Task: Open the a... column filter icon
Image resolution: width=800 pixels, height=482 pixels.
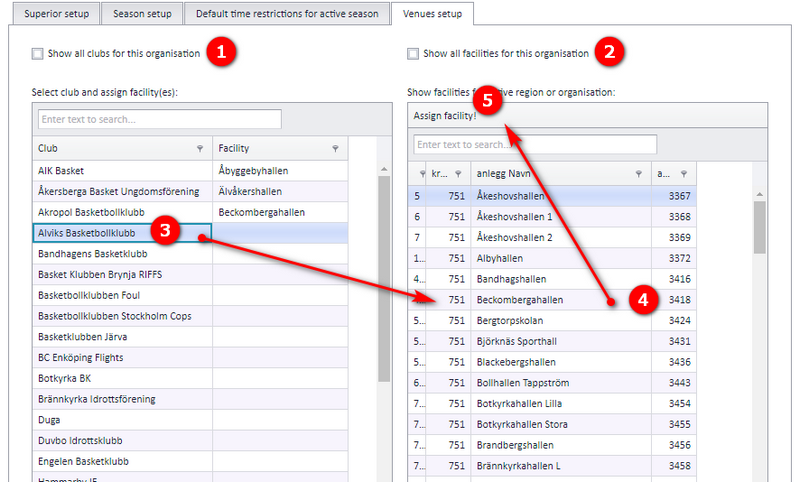Action: (x=684, y=174)
